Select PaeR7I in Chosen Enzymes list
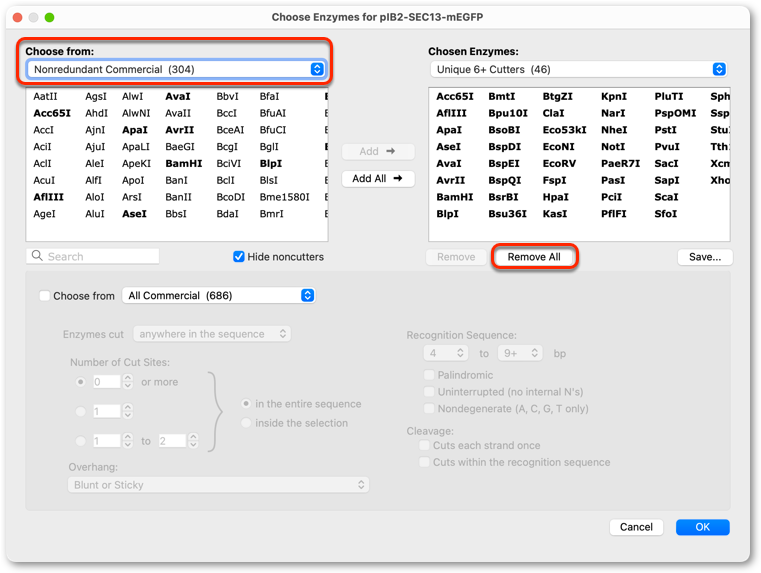 tap(620, 164)
